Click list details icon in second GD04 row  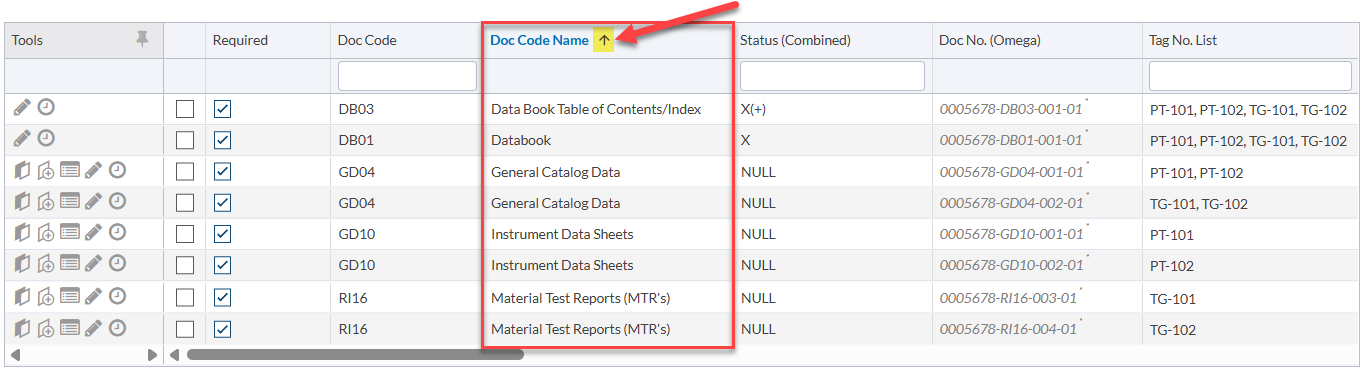(69, 202)
